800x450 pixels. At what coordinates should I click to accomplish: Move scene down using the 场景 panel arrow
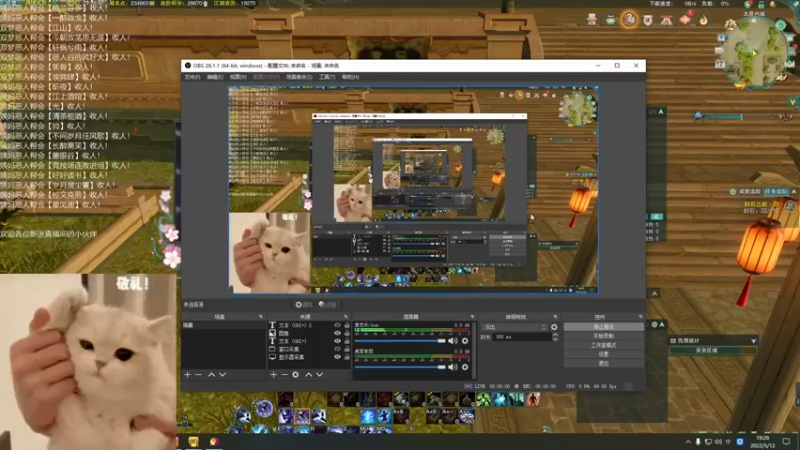(x=222, y=374)
